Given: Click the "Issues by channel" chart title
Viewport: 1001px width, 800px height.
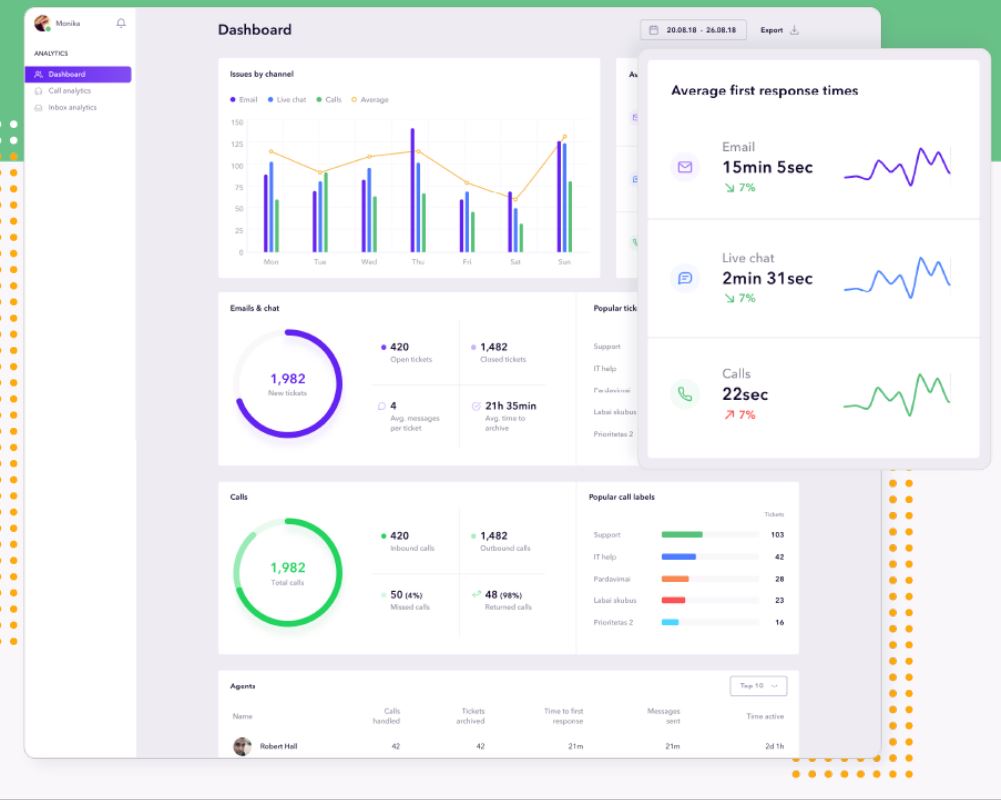Looking at the screenshot, I should 262,74.
